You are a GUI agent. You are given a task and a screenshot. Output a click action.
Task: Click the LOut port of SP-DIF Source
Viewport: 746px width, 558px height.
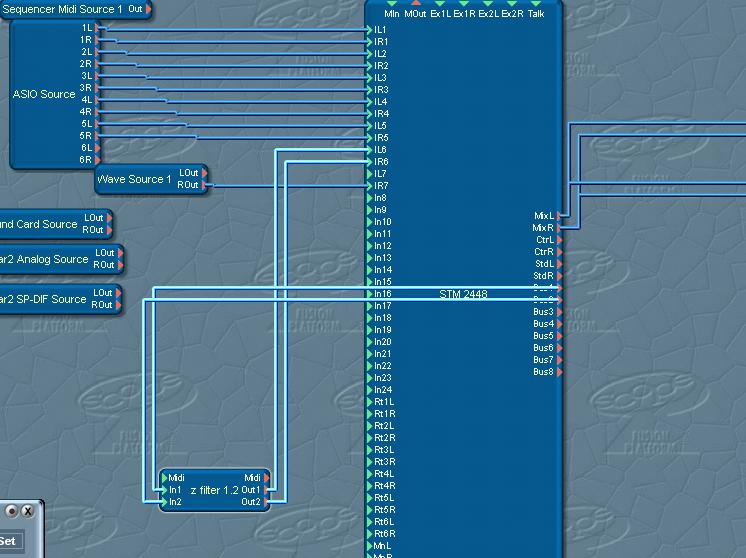click(118, 293)
